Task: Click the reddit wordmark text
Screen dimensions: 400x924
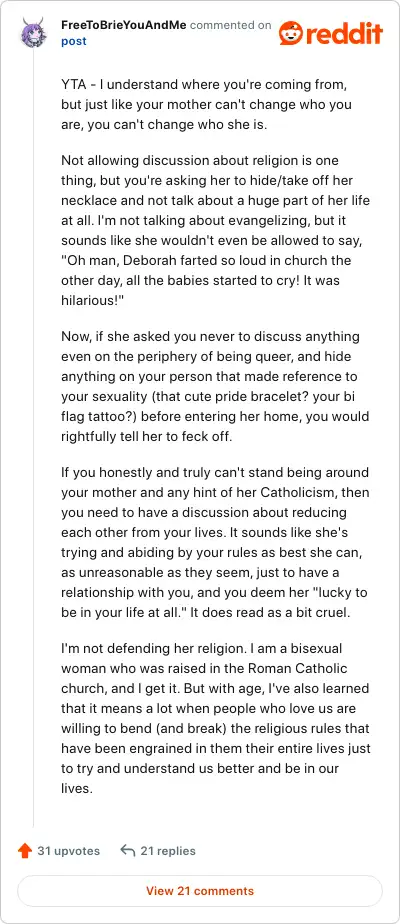Action: [344, 34]
